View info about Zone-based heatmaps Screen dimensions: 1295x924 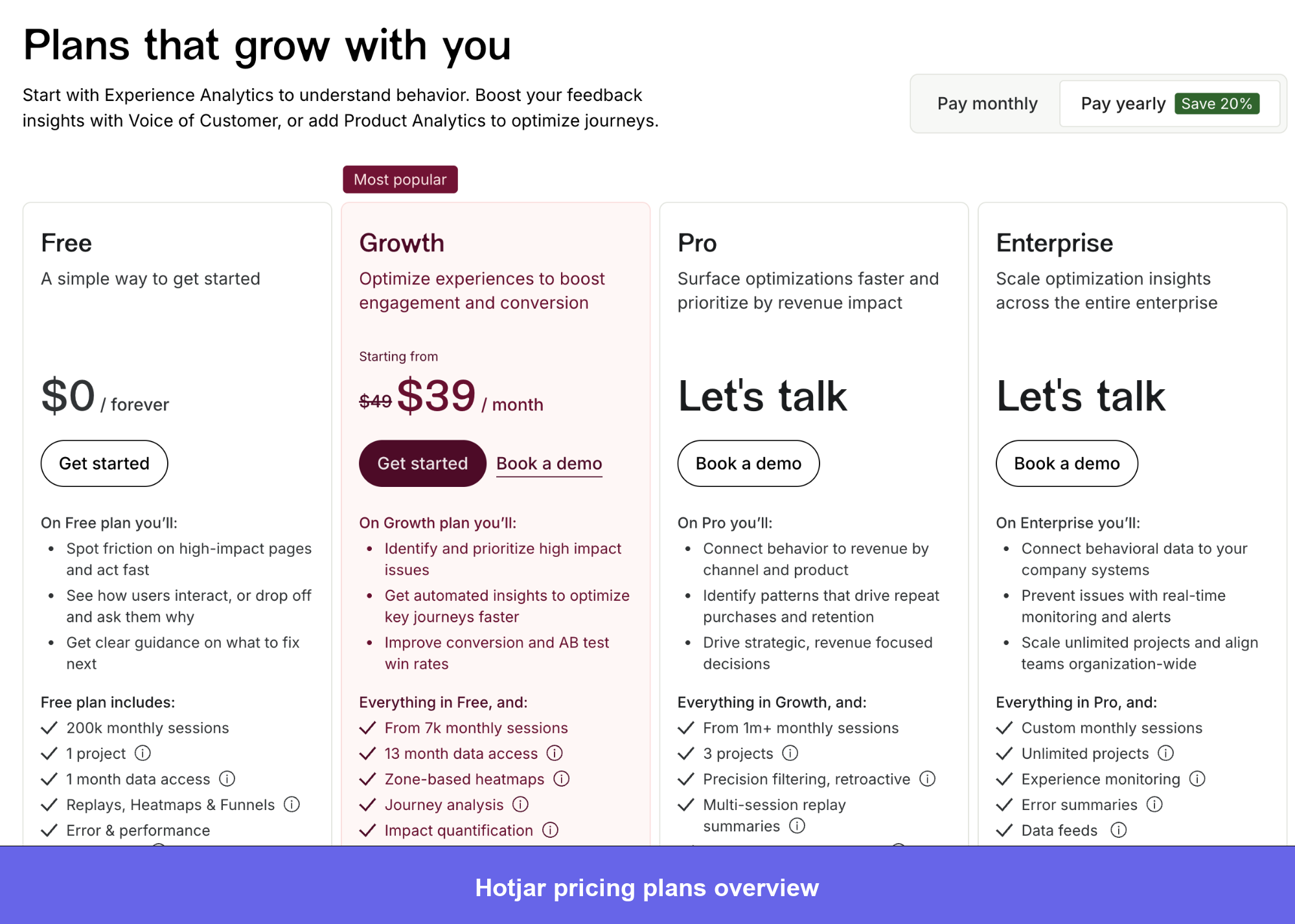click(x=561, y=779)
